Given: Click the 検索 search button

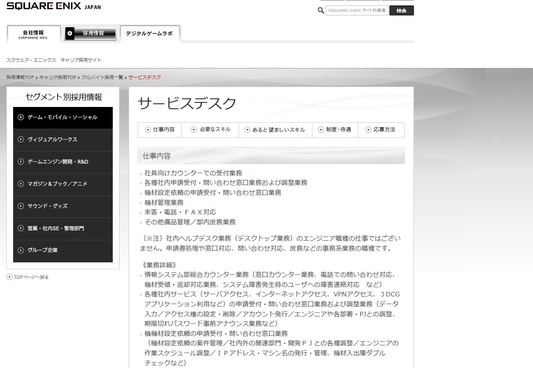Looking at the screenshot, I should point(401,11).
